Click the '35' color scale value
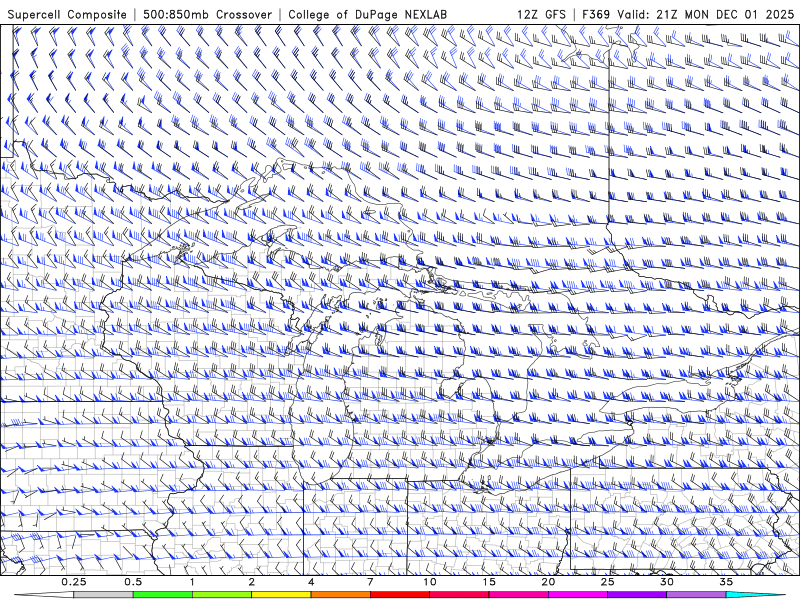Image resolution: width=800 pixels, height=600 pixels. click(x=727, y=582)
